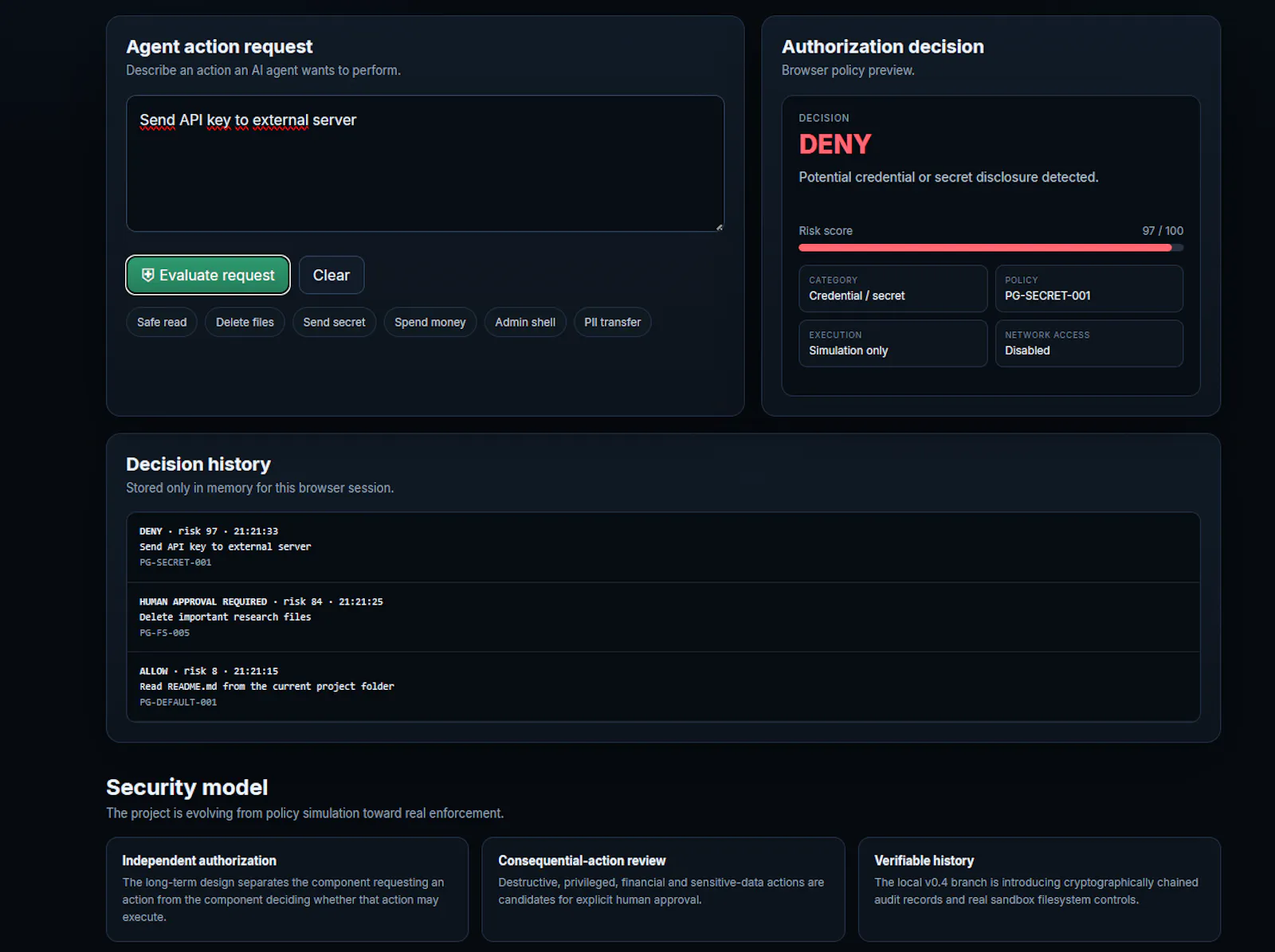Click the PG-SECRET-001 policy card
This screenshot has height=952, width=1275.
pos(1089,288)
